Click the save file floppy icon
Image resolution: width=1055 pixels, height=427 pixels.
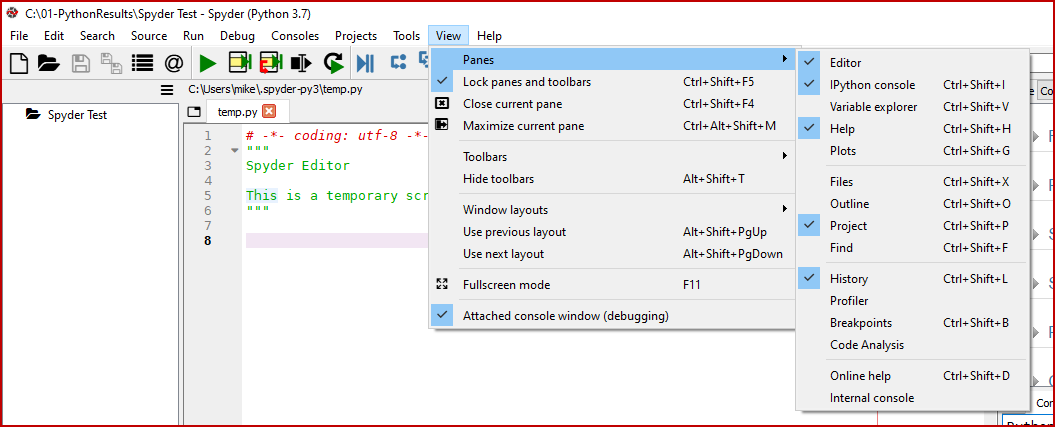point(81,63)
